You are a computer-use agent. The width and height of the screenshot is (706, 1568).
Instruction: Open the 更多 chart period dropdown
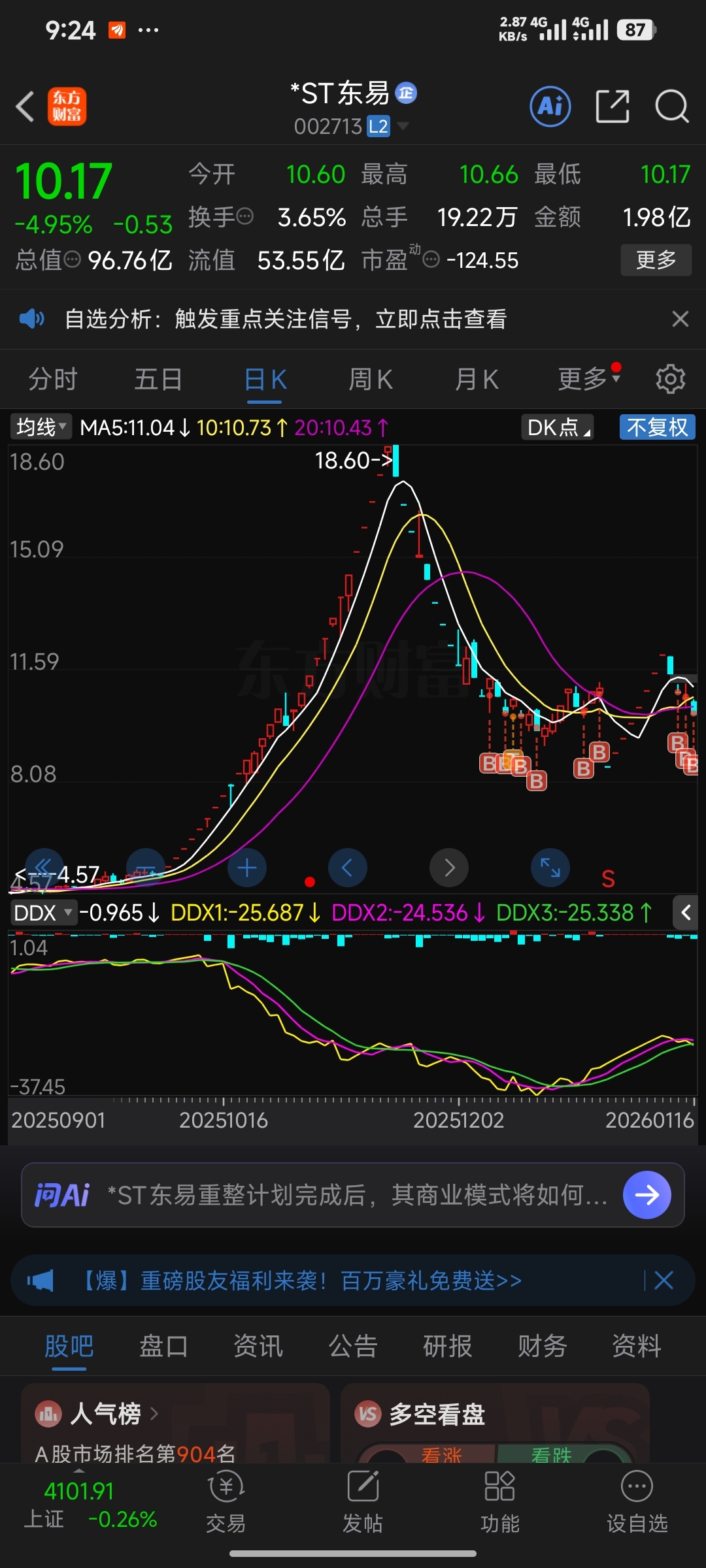(x=588, y=379)
